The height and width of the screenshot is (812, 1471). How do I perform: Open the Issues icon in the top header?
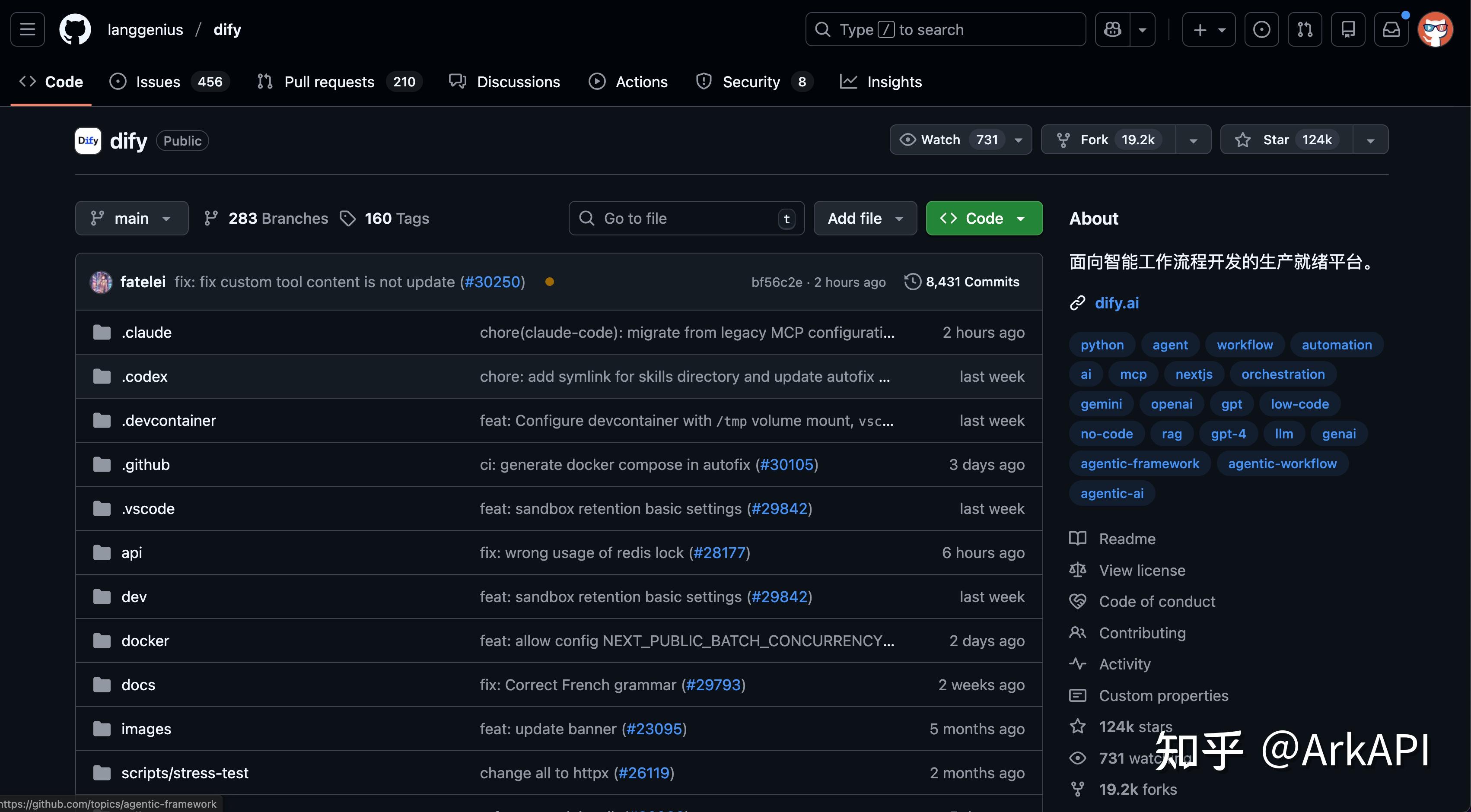click(x=1261, y=29)
